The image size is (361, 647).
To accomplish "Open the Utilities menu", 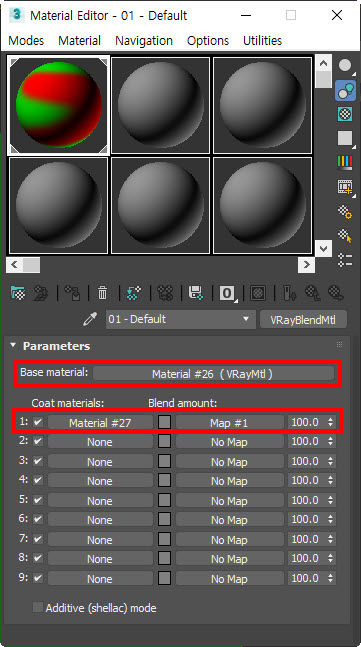I will click(x=262, y=40).
